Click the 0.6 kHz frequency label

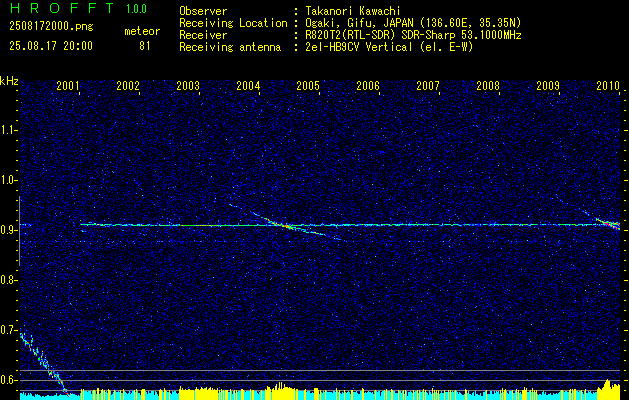pos(9,380)
